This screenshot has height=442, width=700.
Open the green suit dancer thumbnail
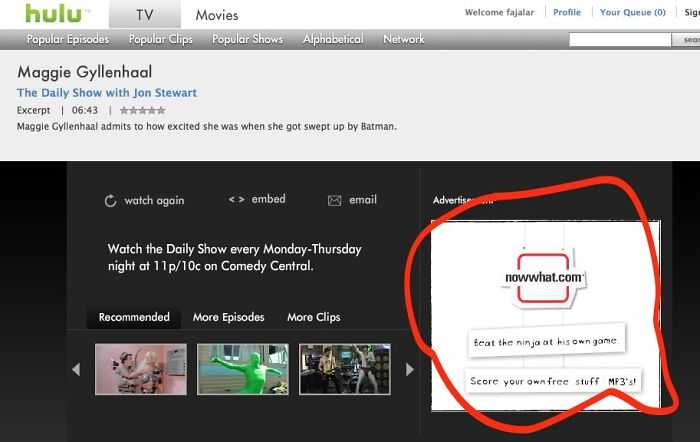coord(243,369)
